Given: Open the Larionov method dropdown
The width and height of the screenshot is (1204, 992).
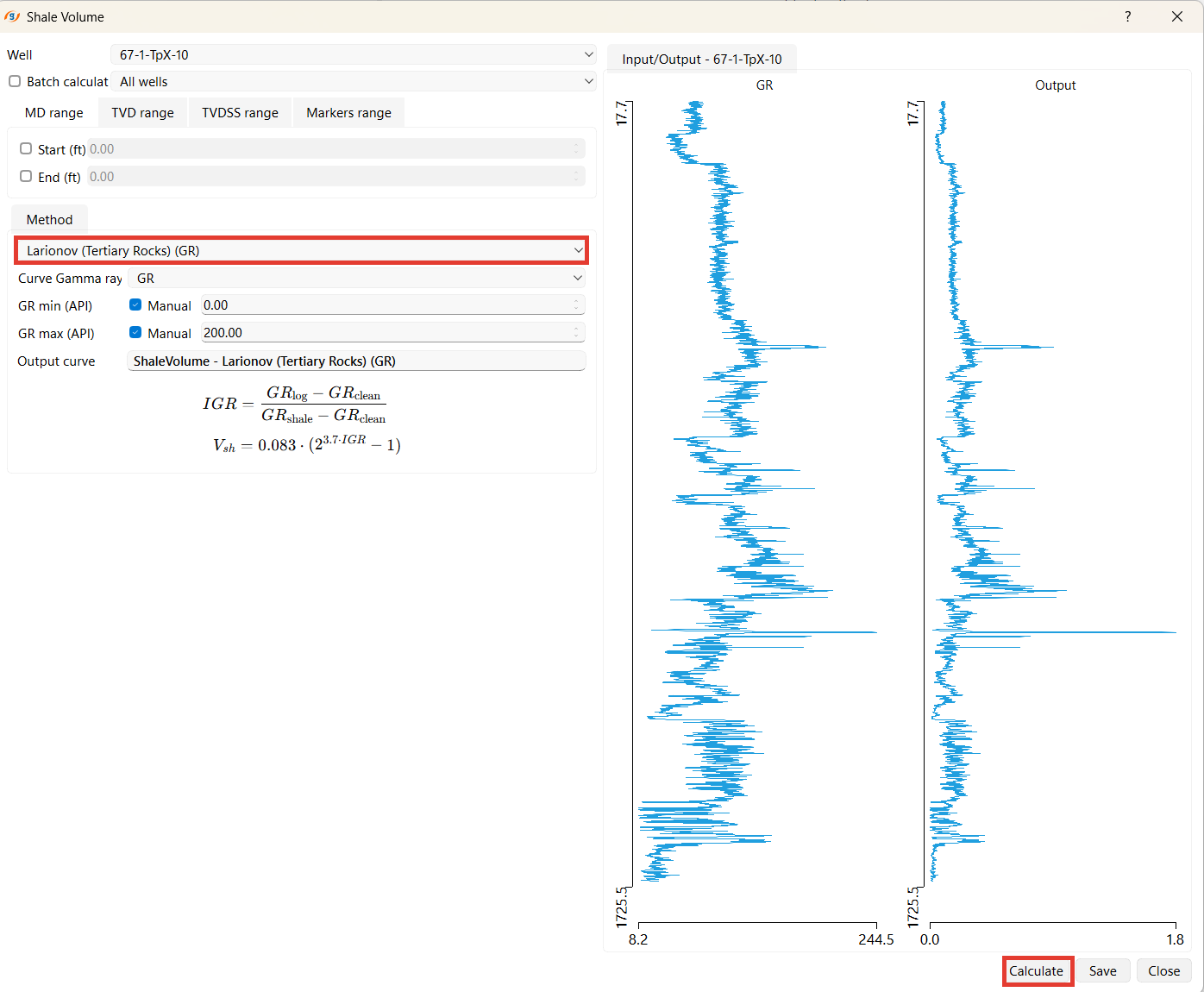Looking at the screenshot, I should 302,250.
